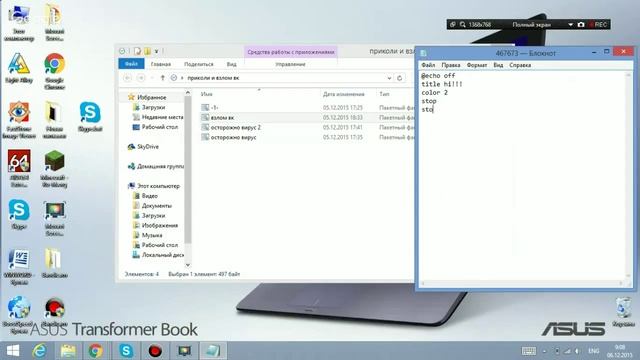640x360 pixels.
Task: Select the Minecraft desktop shortcut
Action: click(x=54, y=169)
